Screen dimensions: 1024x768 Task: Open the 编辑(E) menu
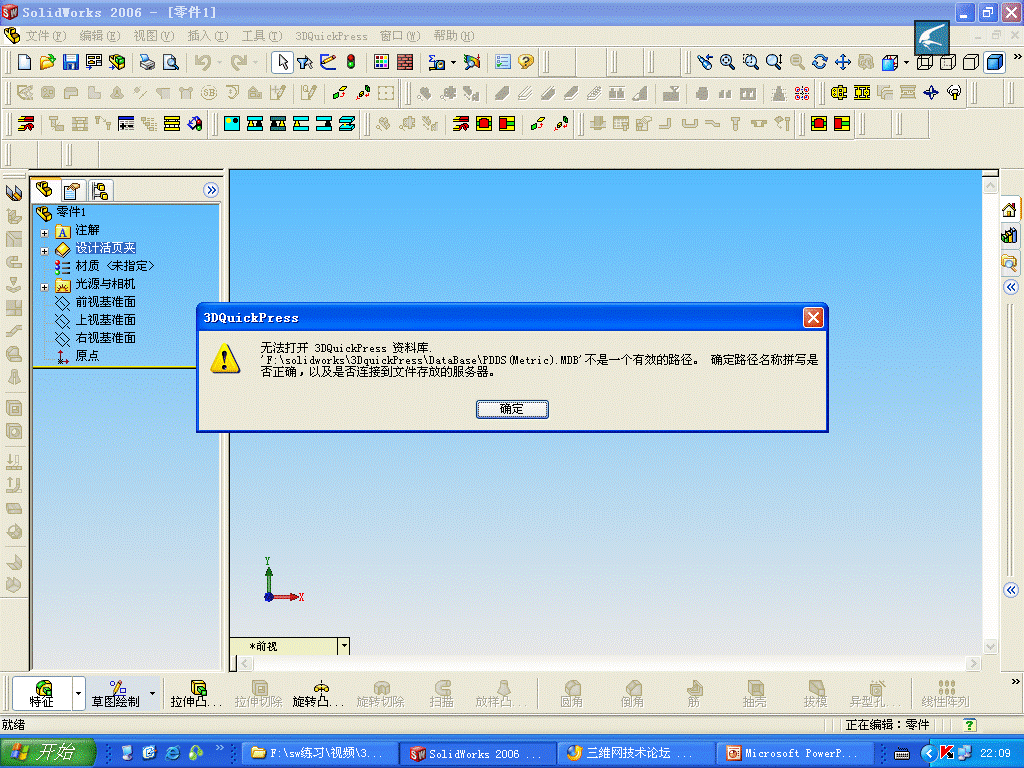coord(99,36)
